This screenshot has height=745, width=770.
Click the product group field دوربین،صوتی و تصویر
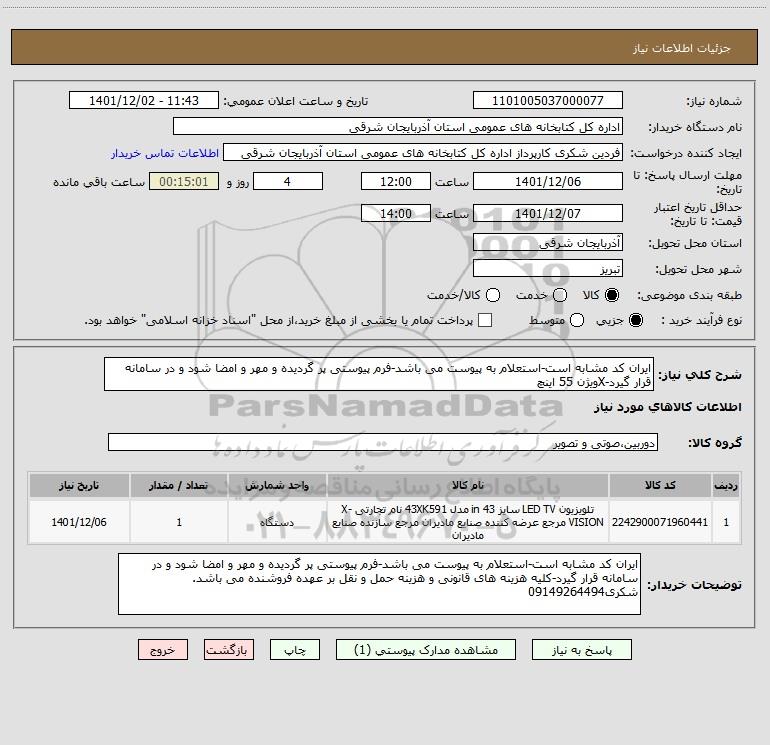pos(383,442)
